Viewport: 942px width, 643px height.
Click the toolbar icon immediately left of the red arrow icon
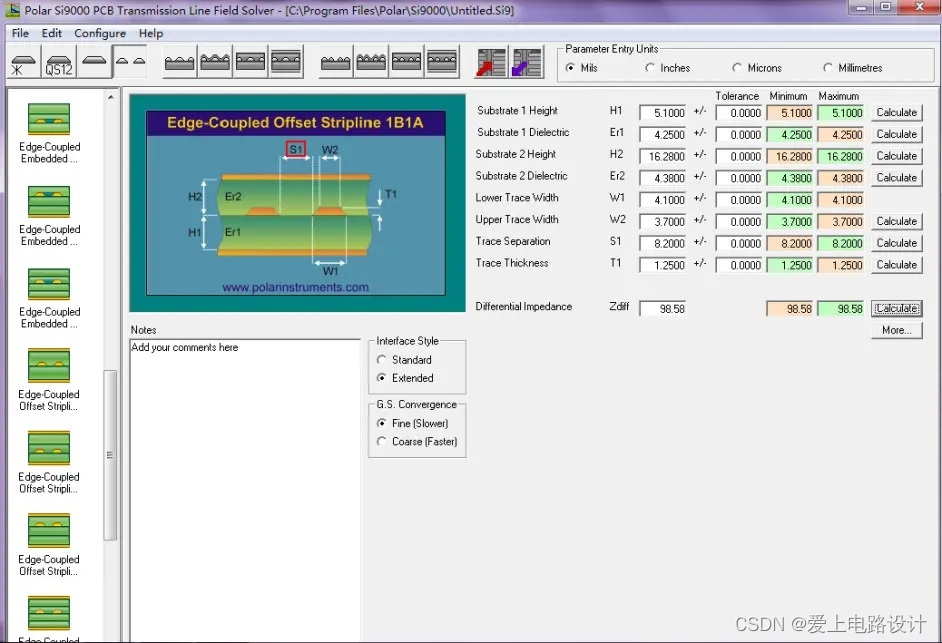tap(442, 62)
